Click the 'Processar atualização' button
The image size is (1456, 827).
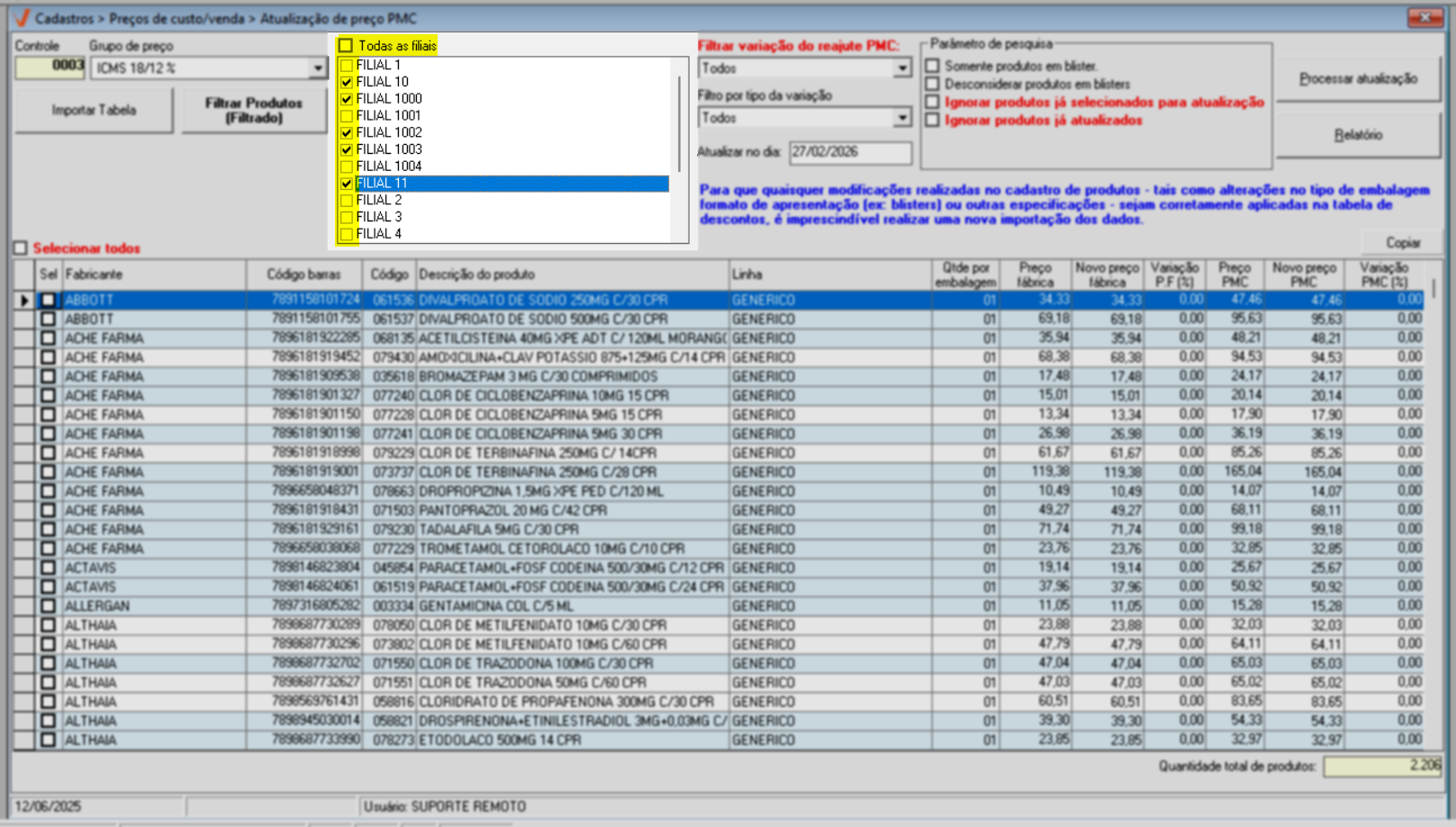[x=1357, y=79]
